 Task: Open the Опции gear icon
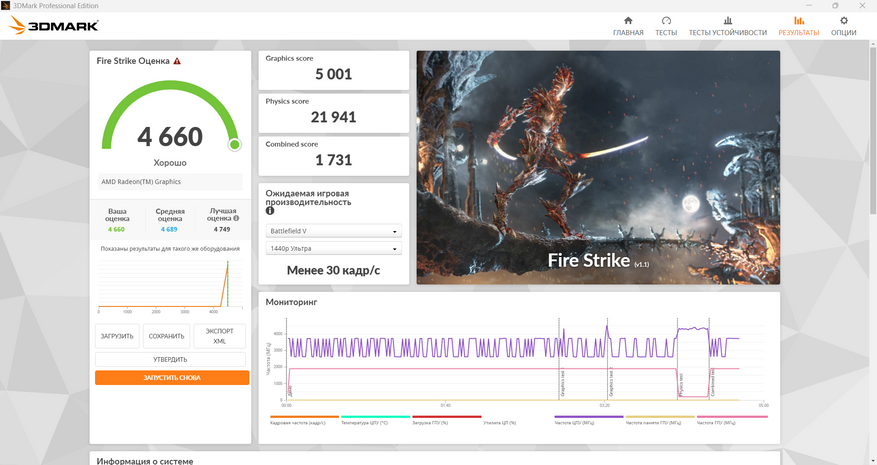click(843, 21)
